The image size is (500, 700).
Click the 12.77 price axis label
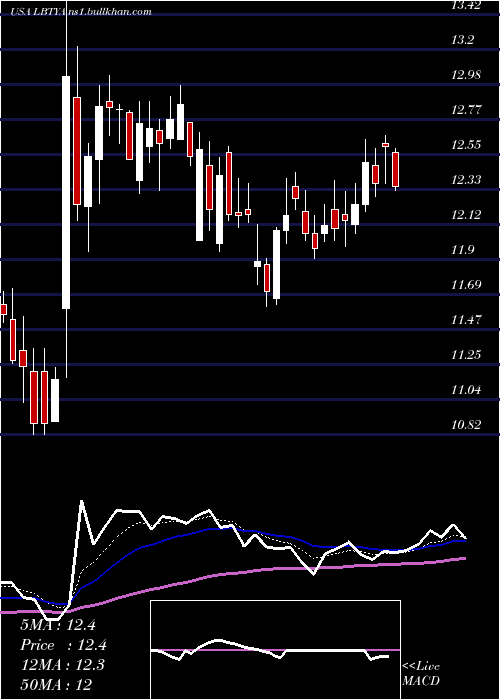pos(466,110)
